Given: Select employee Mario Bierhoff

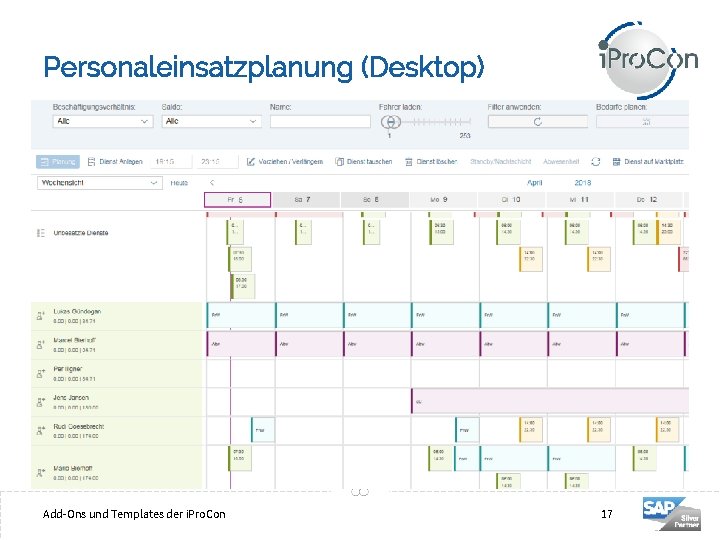Looking at the screenshot, I should point(73,468).
